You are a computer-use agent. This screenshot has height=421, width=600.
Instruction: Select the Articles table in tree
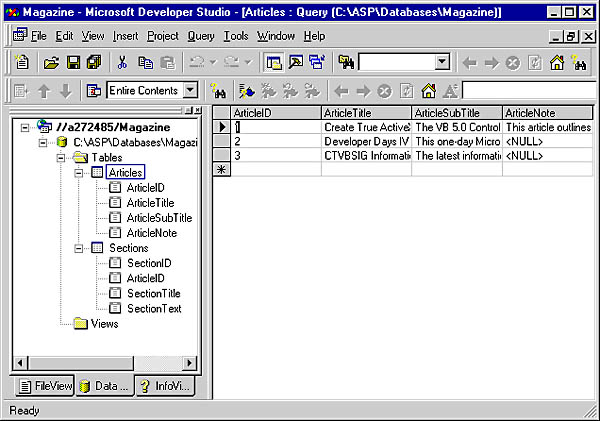[125, 173]
